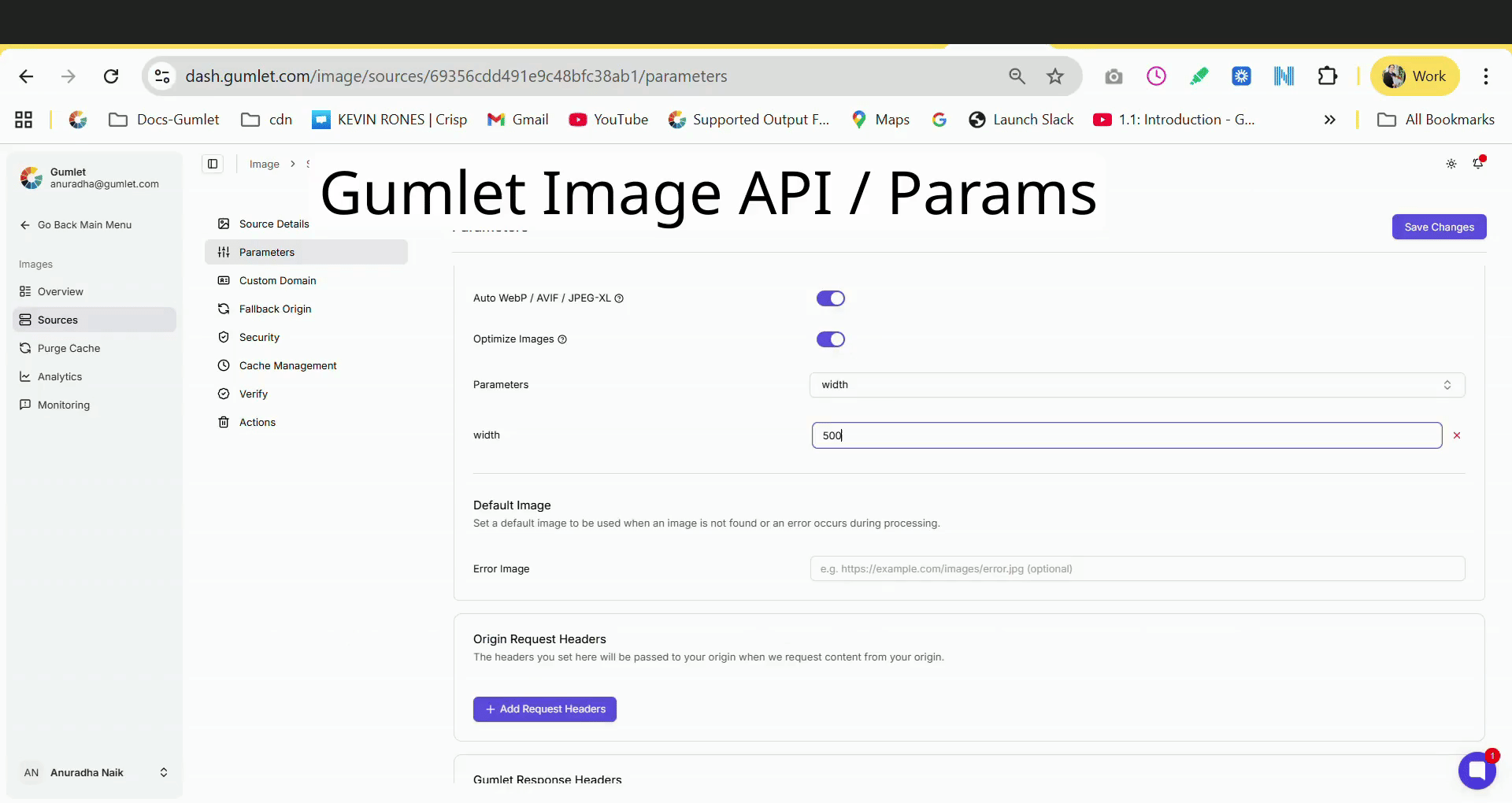
Task: Click the zoom magnifier icon in address bar
Action: click(x=1017, y=76)
